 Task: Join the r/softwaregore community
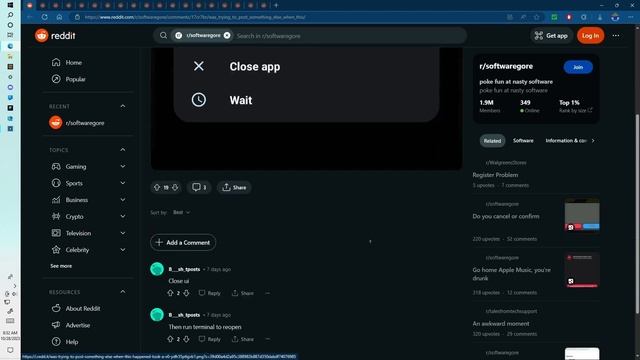tap(578, 67)
